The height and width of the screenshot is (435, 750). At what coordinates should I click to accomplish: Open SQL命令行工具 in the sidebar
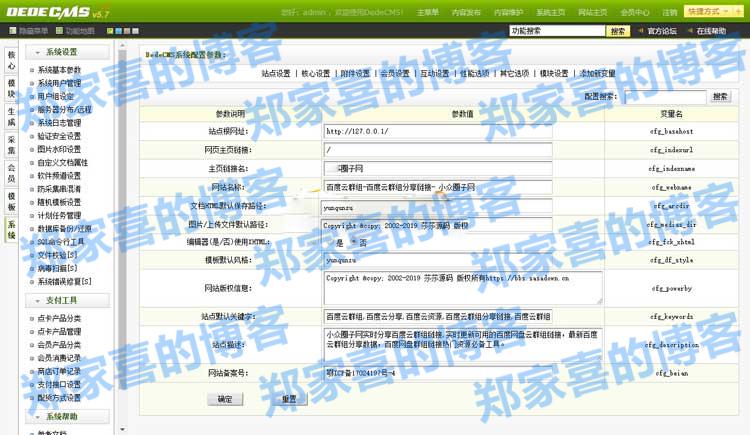61,242
